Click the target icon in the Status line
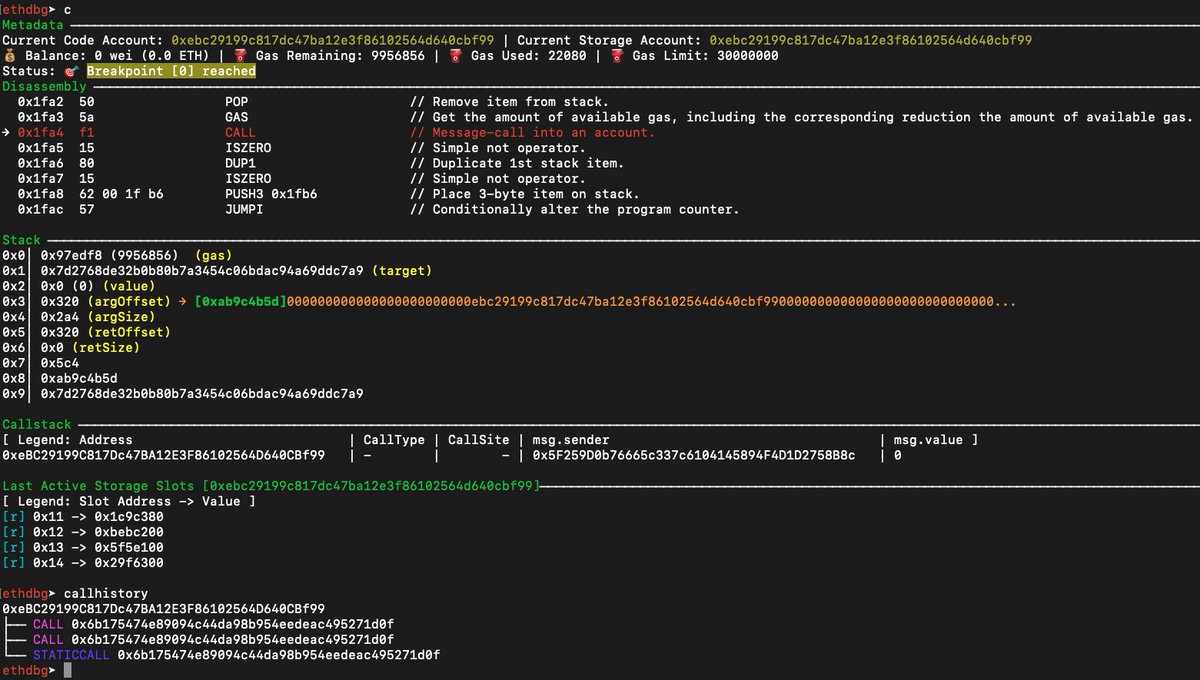Screen dimensions: 1200x680 (71, 71)
